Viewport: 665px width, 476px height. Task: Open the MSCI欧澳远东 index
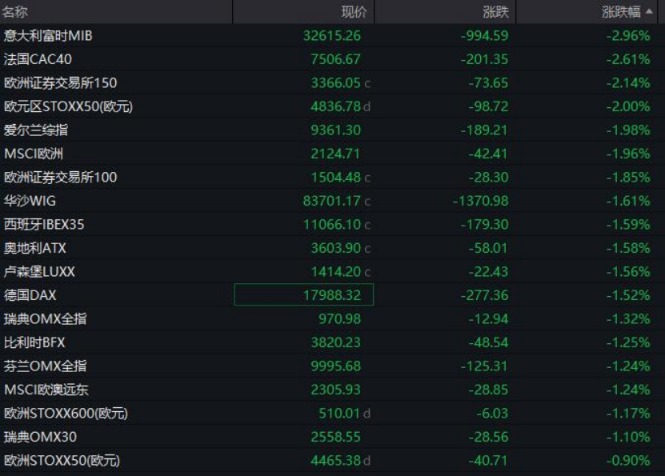click(45, 389)
